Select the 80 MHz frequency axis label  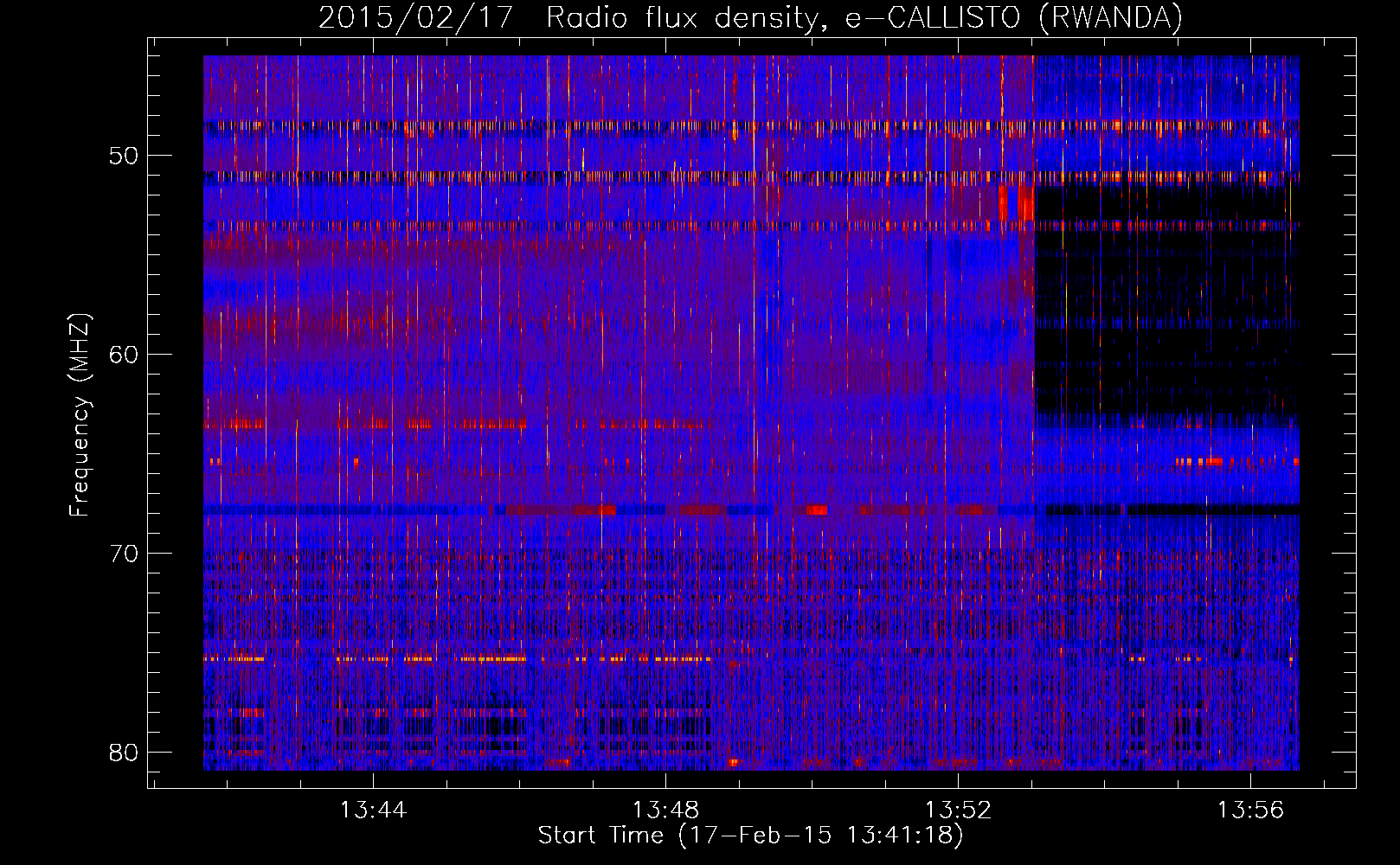124,752
